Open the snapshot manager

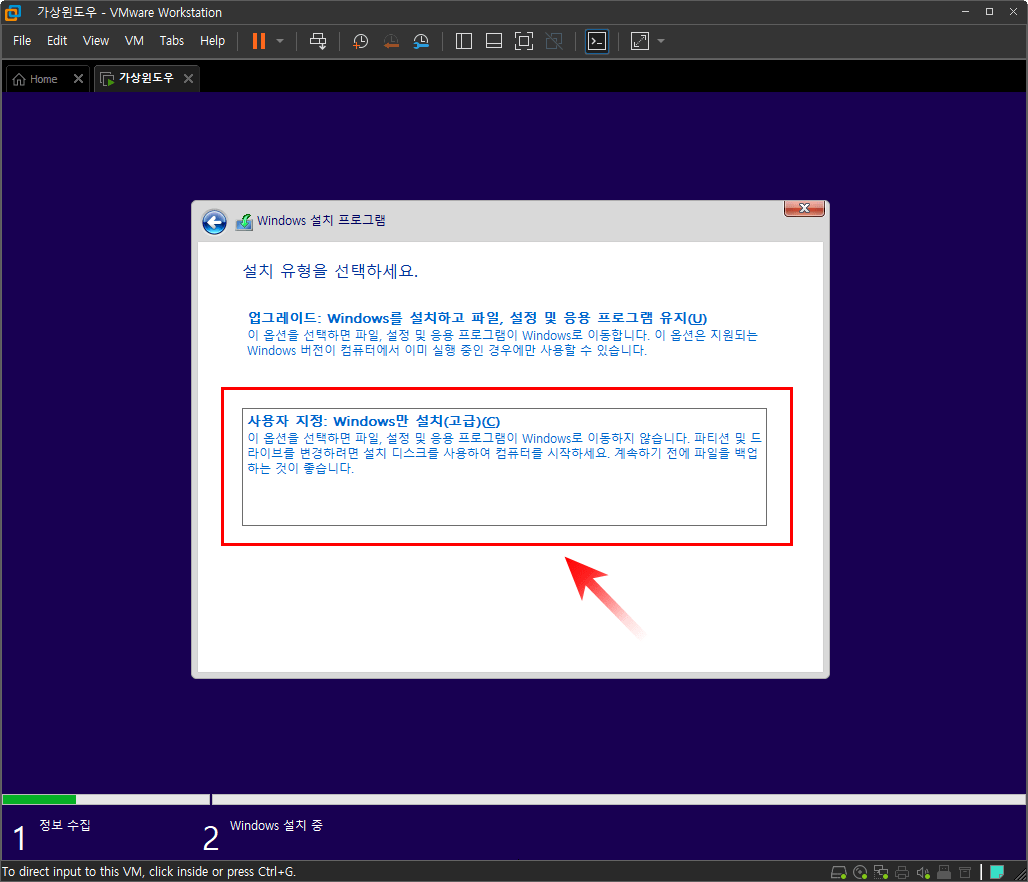[422, 41]
